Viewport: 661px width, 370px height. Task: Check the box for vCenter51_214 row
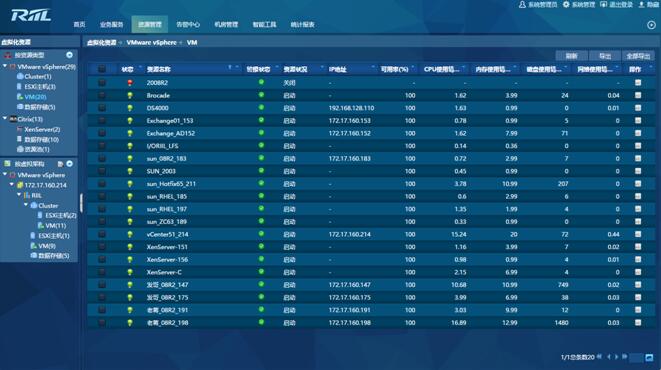102,234
